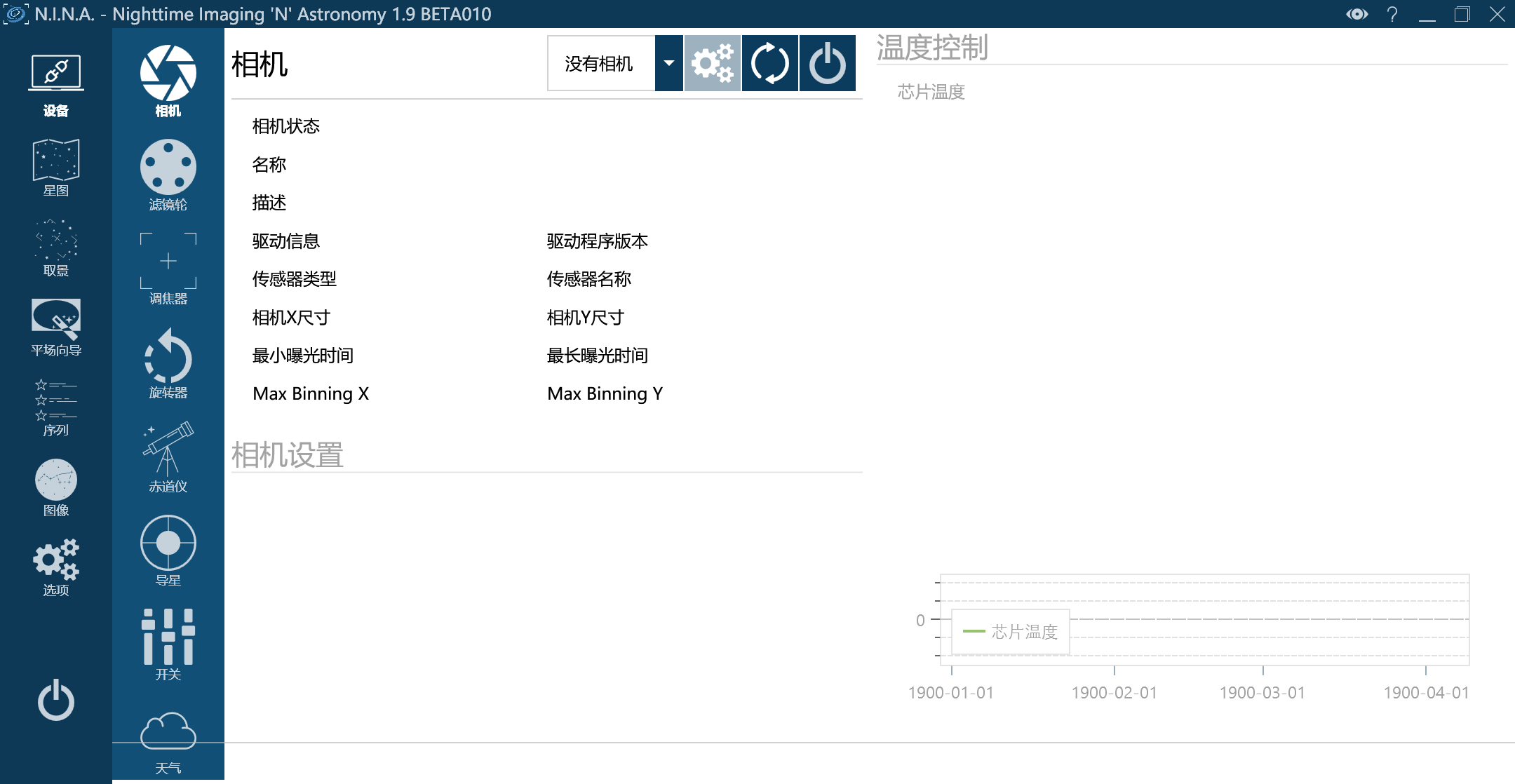Select the 天气 weather cloud icon

coord(168,742)
